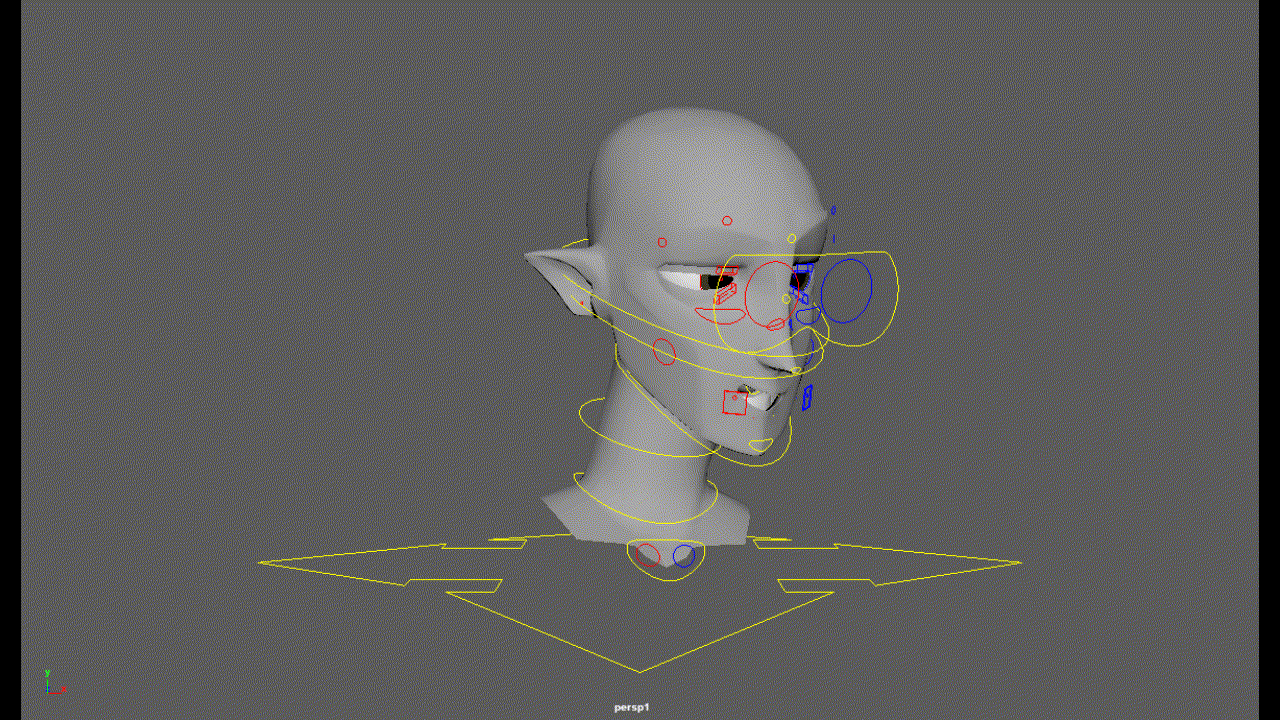Click the persp1 camera label
Viewport: 1280px width, 720px height.
point(632,707)
